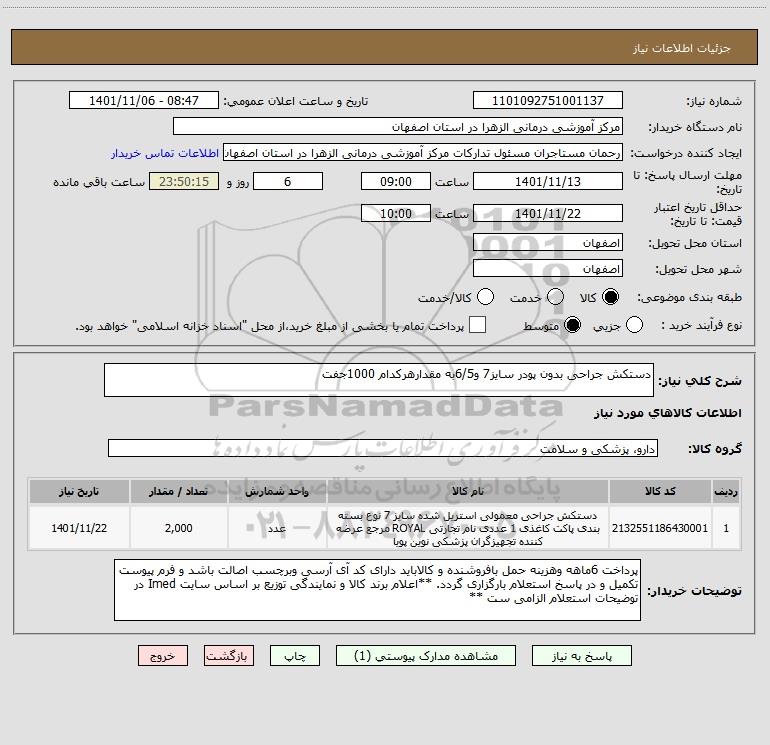Click the بازگشت back button
Viewport: 770px width, 745px height.
click(x=229, y=656)
